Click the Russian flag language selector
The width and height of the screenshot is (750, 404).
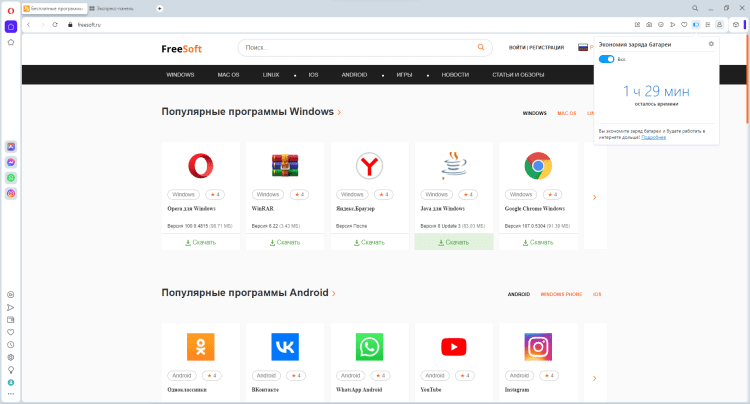click(x=583, y=47)
